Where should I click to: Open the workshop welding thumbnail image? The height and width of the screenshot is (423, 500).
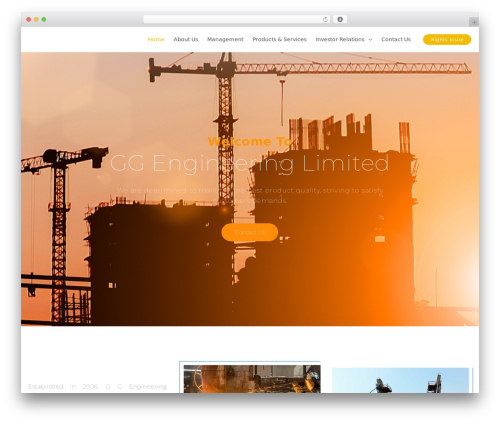(x=252, y=379)
